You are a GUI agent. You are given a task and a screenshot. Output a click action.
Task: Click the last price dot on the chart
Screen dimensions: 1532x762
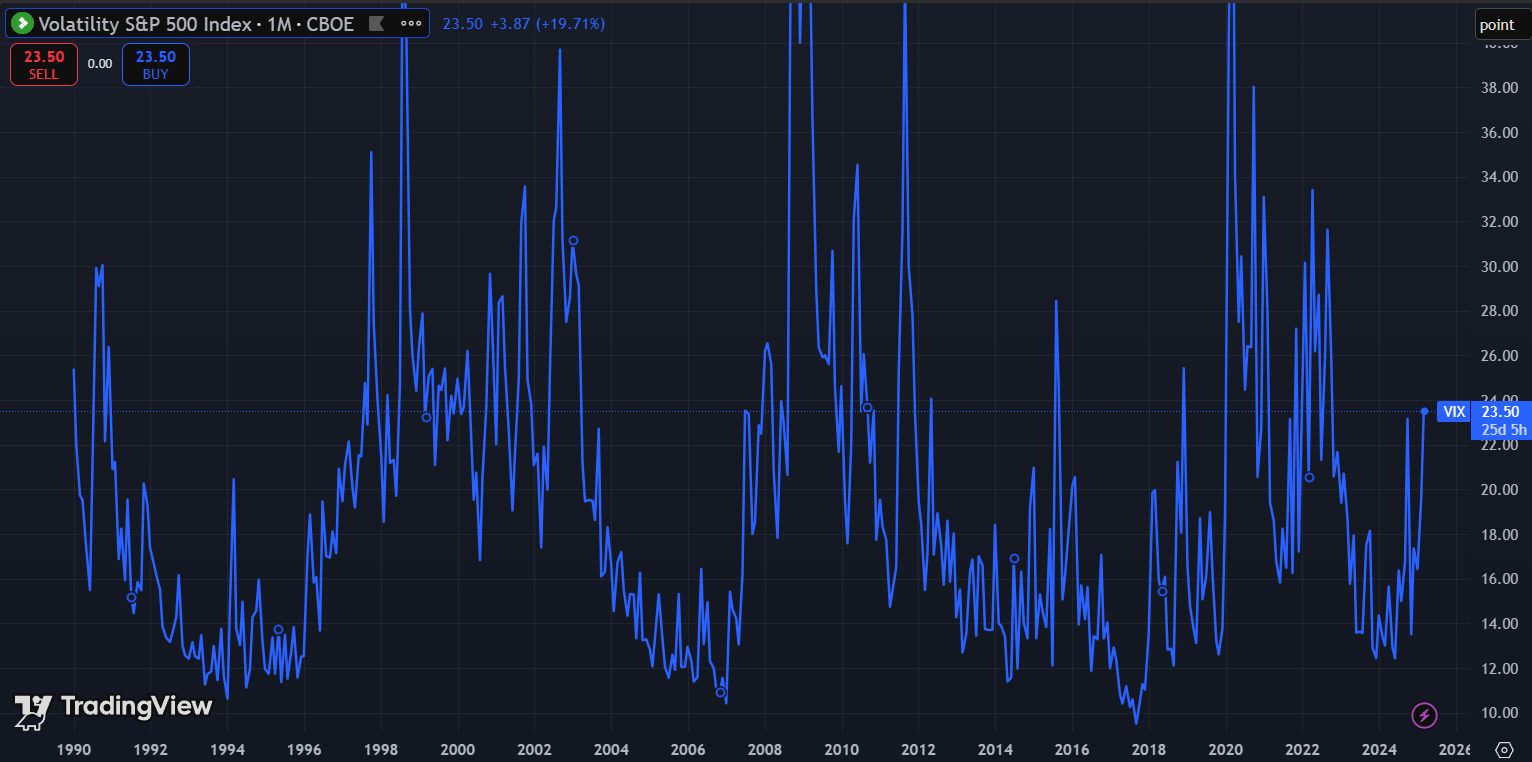click(x=1424, y=410)
